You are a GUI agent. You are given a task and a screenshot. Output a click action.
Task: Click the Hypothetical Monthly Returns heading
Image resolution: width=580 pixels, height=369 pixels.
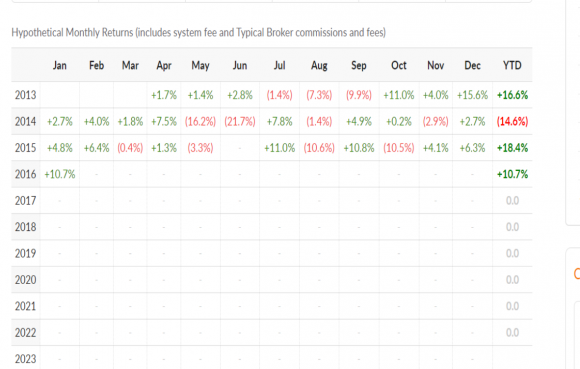(x=199, y=33)
